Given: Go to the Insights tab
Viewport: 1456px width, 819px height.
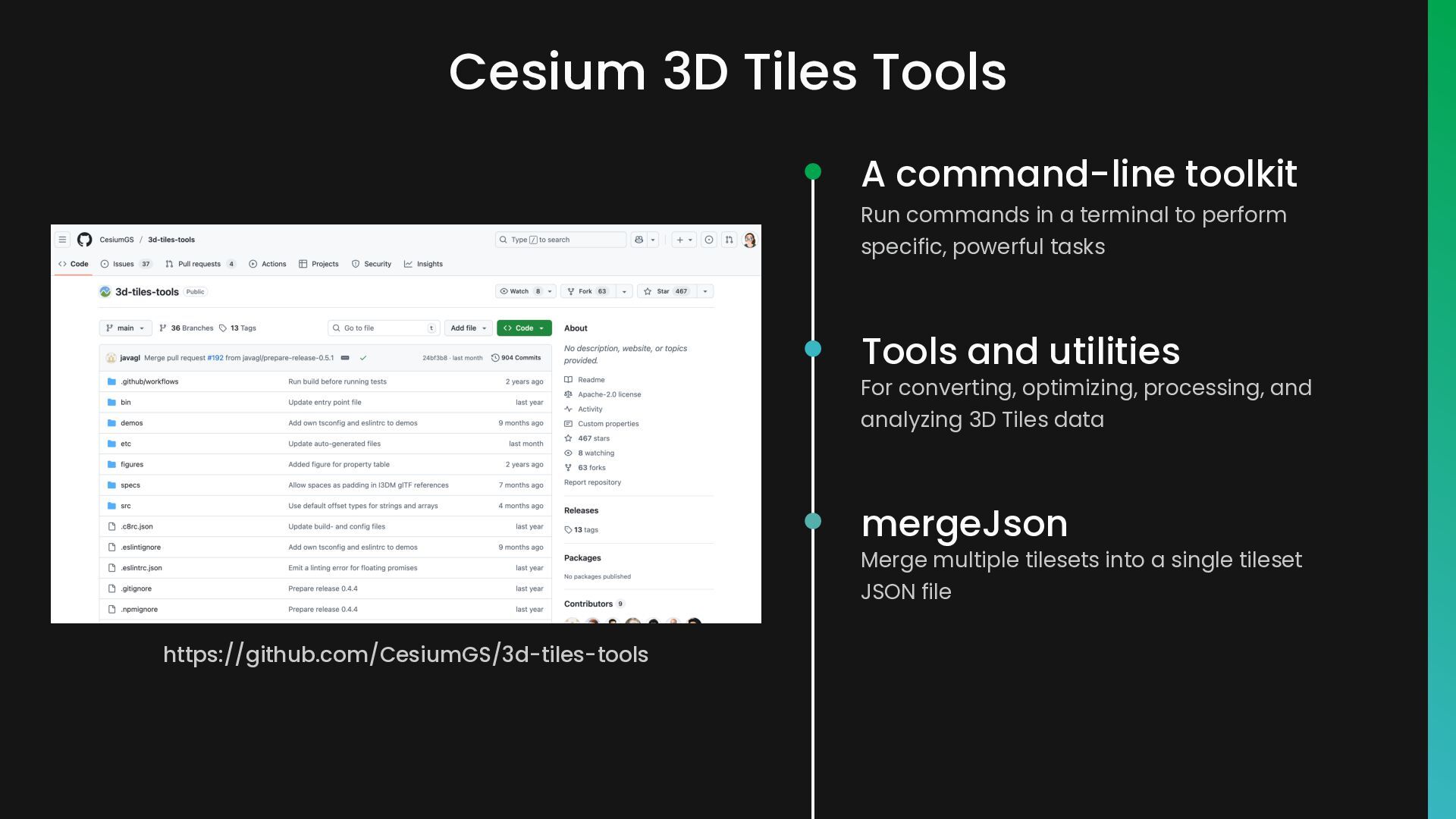Looking at the screenshot, I should tap(429, 264).
